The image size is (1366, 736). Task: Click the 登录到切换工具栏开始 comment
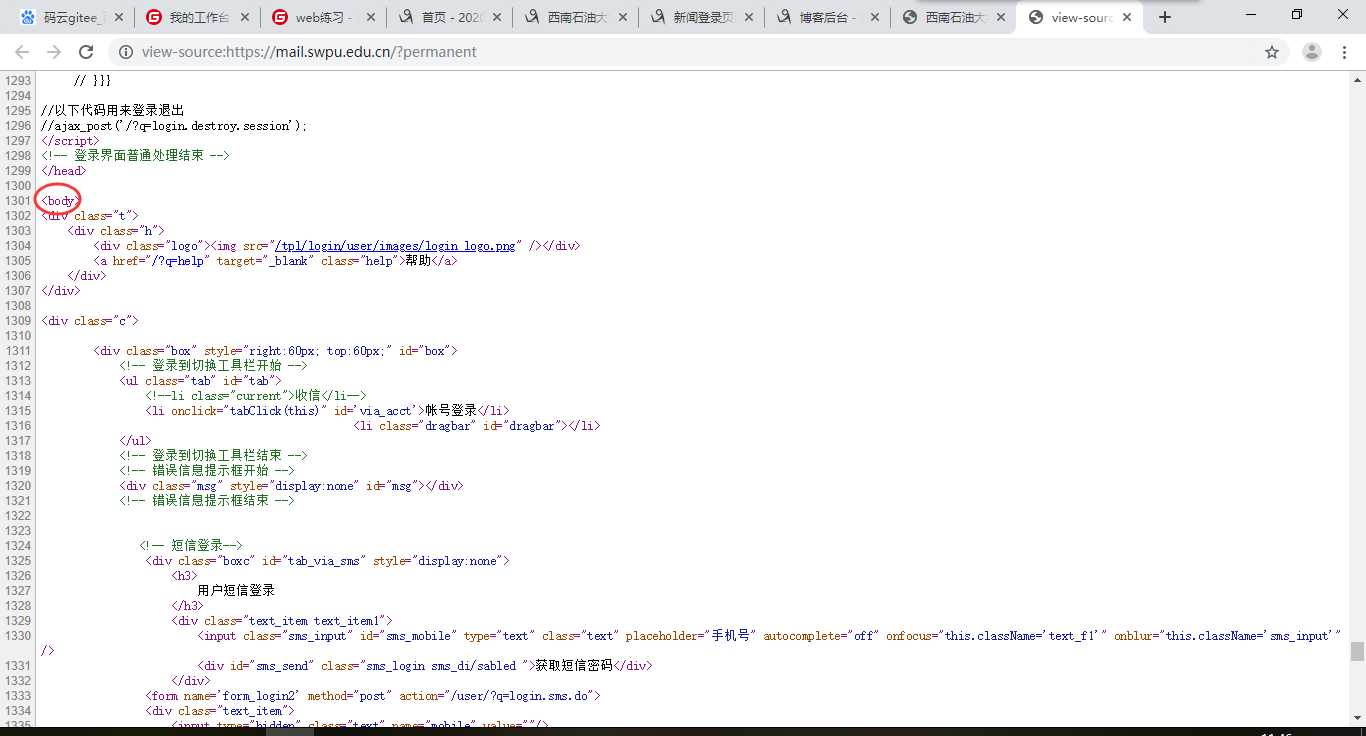tap(213, 366)
